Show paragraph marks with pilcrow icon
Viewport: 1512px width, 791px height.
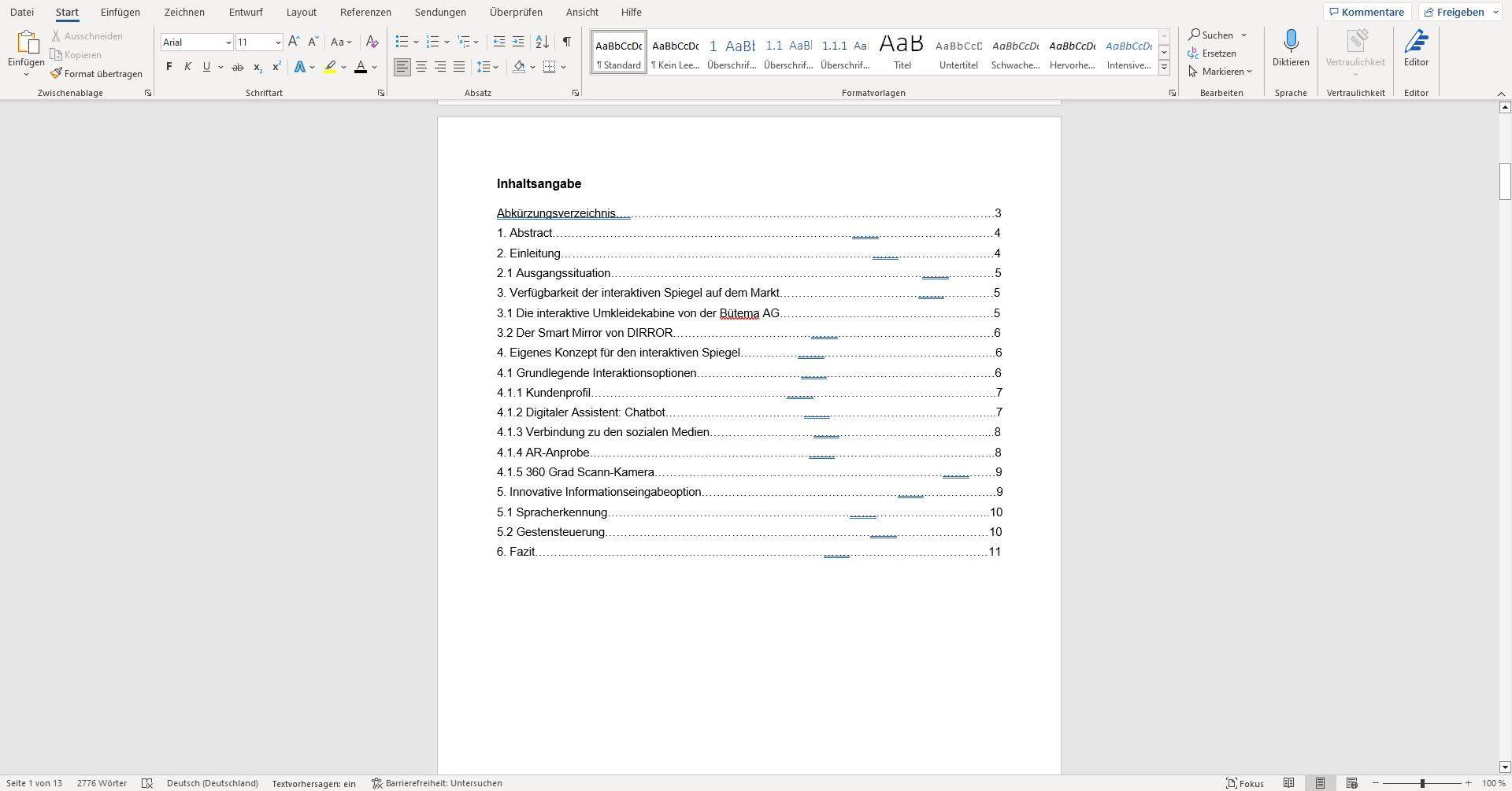(x=566, y=42)
